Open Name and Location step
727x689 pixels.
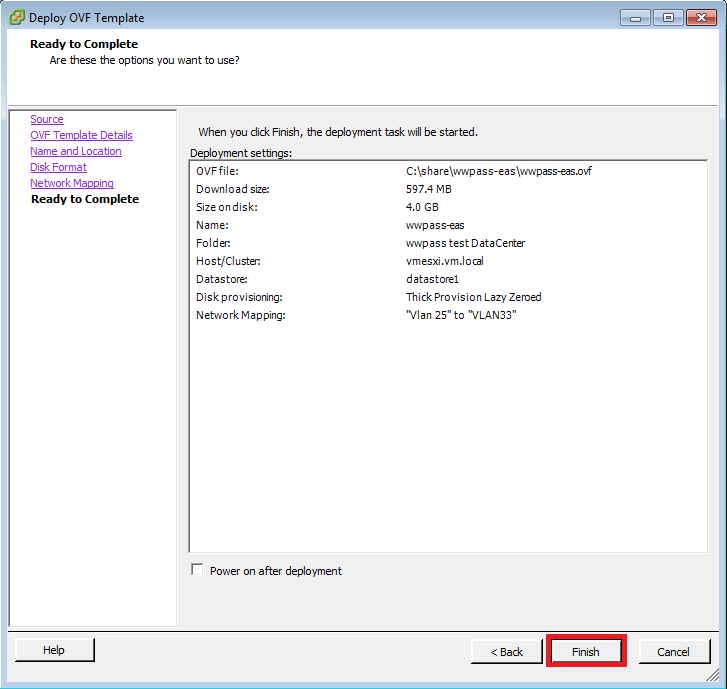click(76, 151)
